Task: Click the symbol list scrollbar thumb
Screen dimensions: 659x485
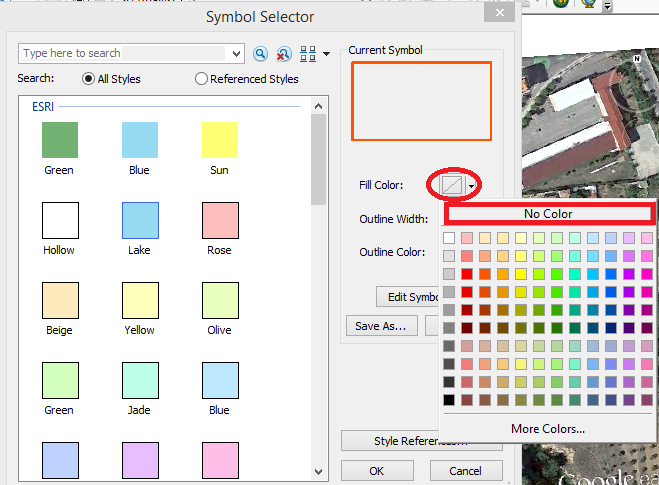Action: [x=319, y=160]
